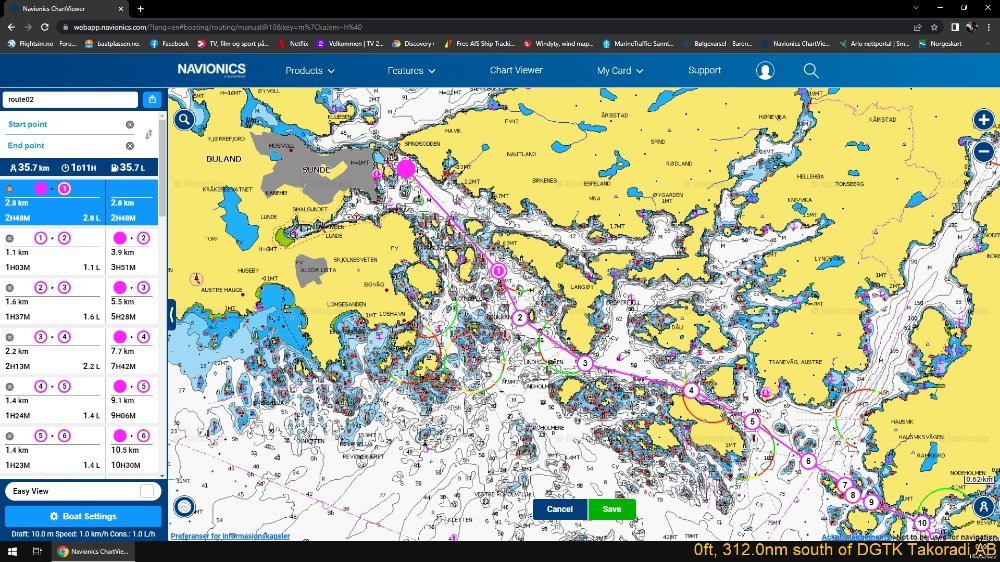This screenshot has height=562, width=1000.
Task: Click the Windows Start button
Action: tap(11, 551)
